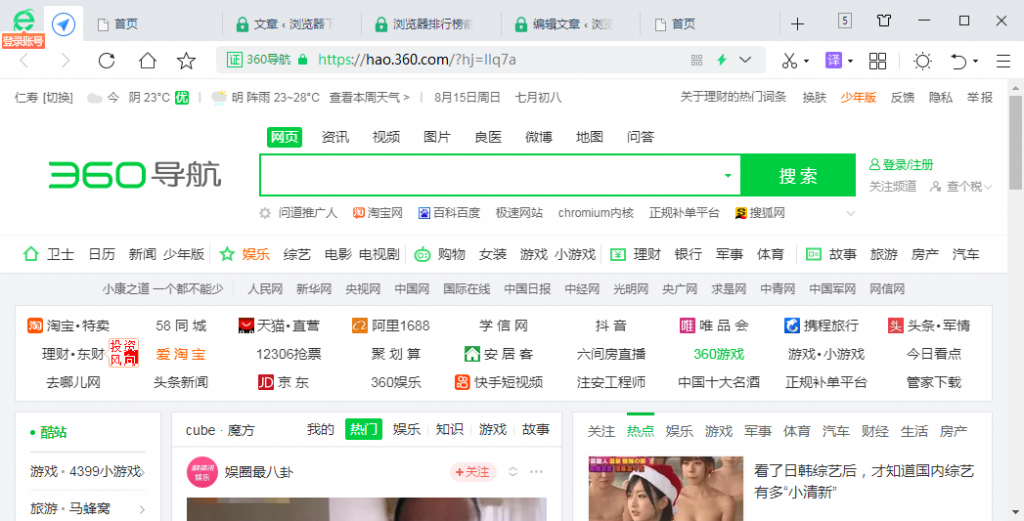This screenshot has width=1024, height=521.
Task: Click the purple translate icon
Action: (x=833, y=61)
